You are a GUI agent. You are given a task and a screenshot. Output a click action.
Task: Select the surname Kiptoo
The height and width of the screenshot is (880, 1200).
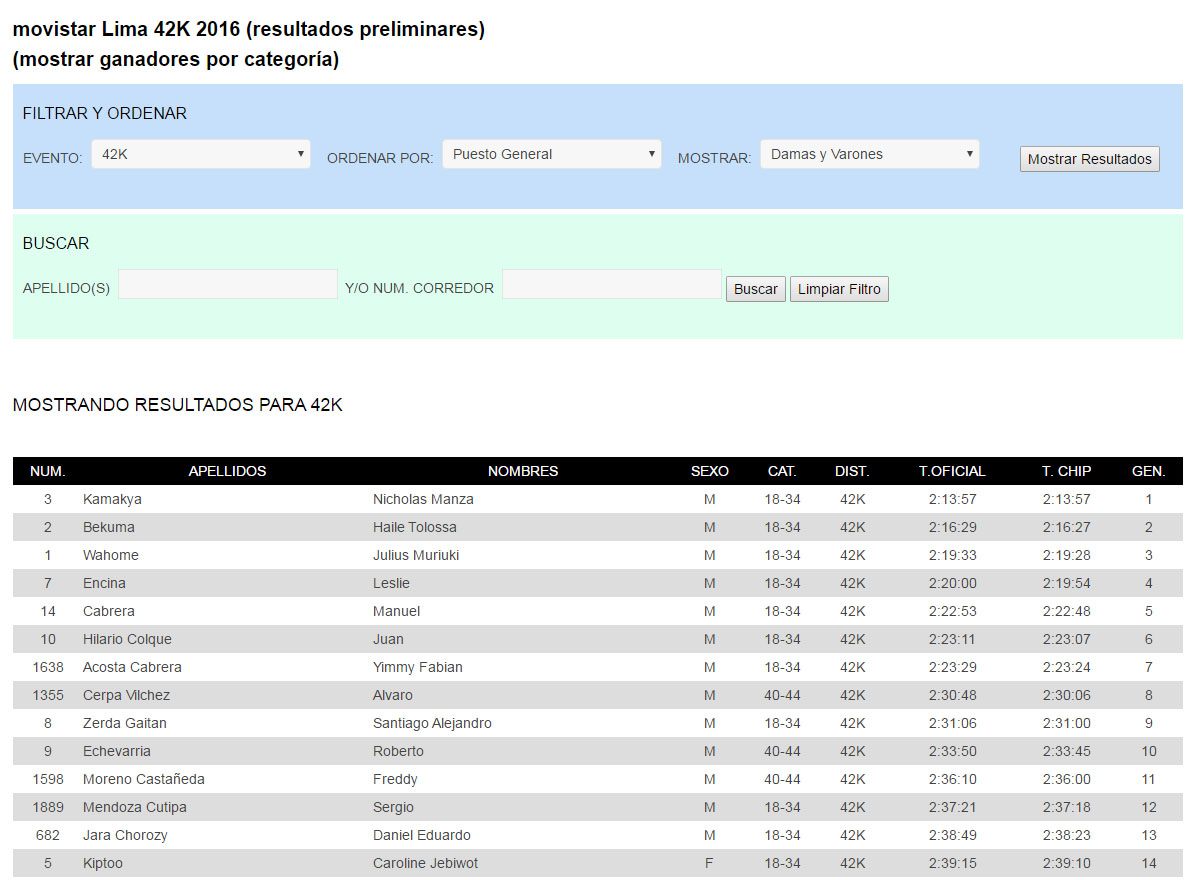point(103,863)
